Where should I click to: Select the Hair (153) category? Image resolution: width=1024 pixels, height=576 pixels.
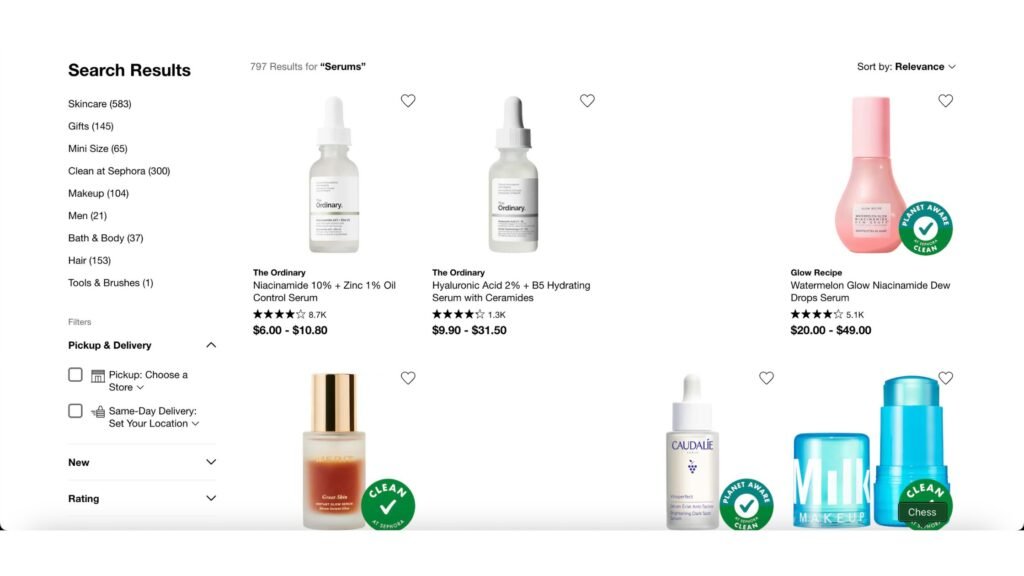89,261
